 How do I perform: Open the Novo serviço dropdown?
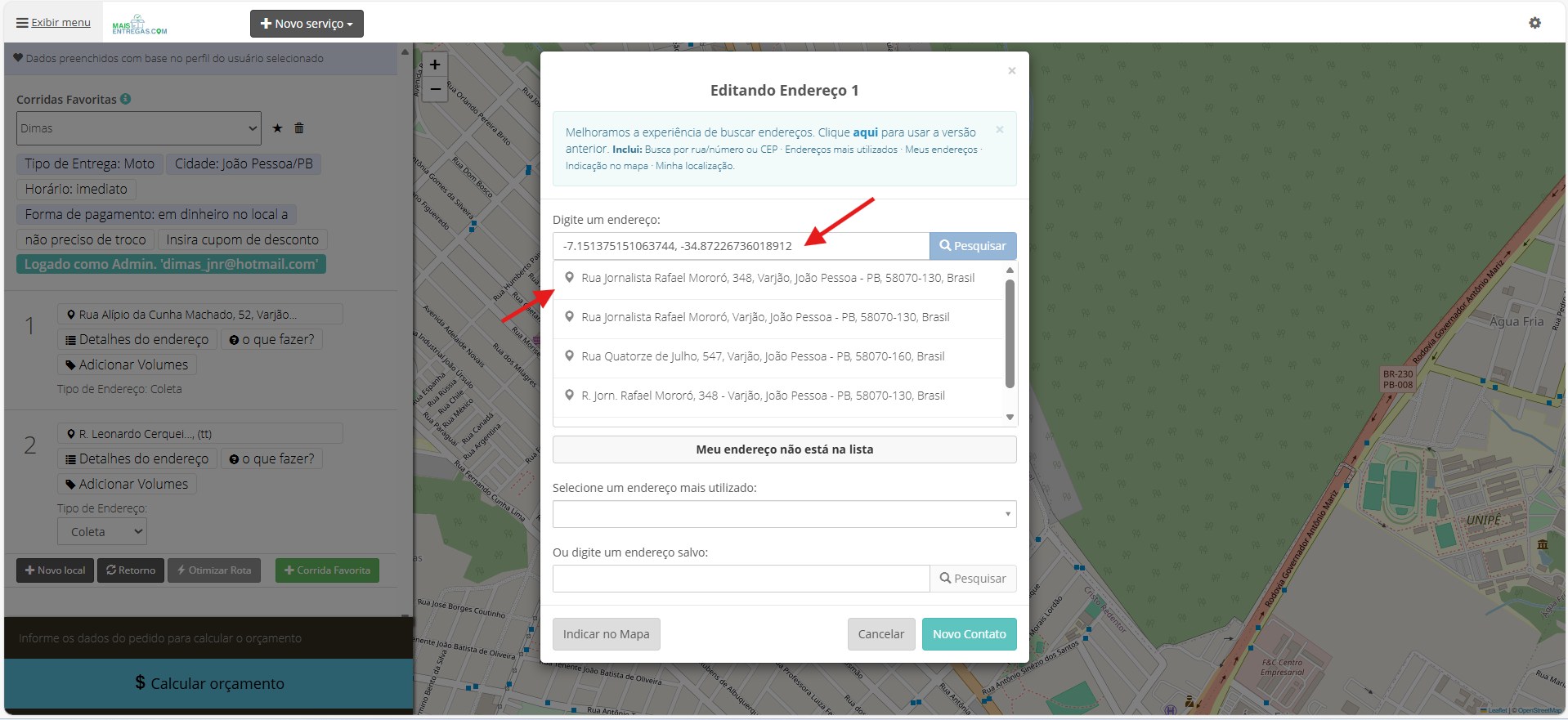pos(307,24)
